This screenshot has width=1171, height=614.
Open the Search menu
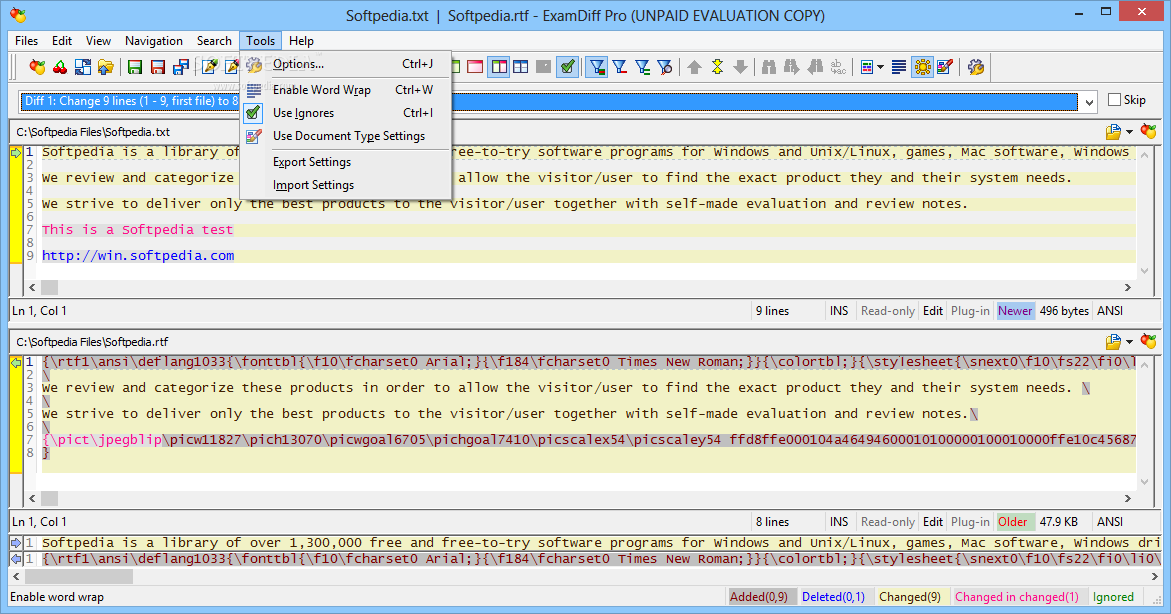point(214,41)
